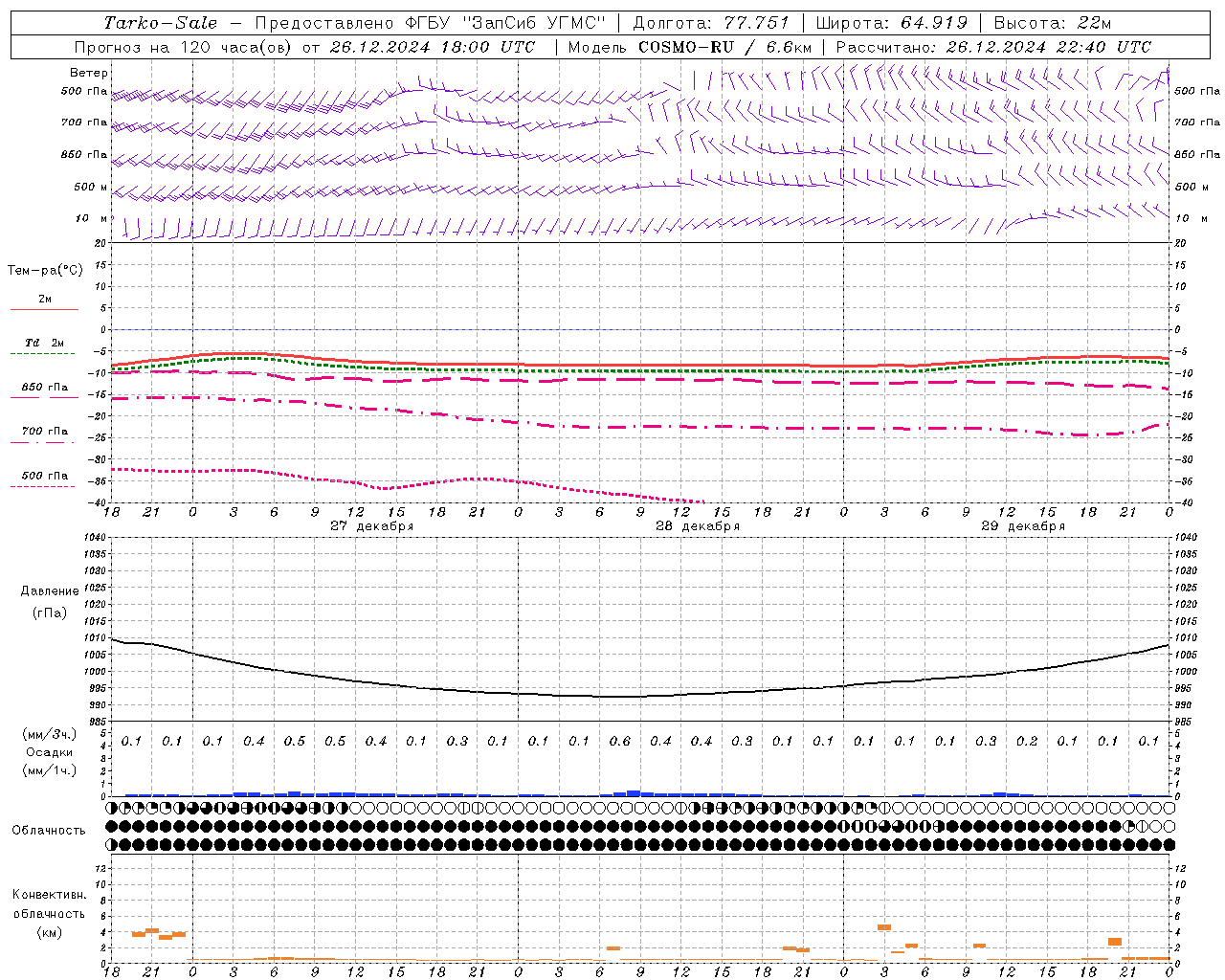Select the 27 декабря date label
Screen dimensions: 1225x980
(x=372, y=526)
